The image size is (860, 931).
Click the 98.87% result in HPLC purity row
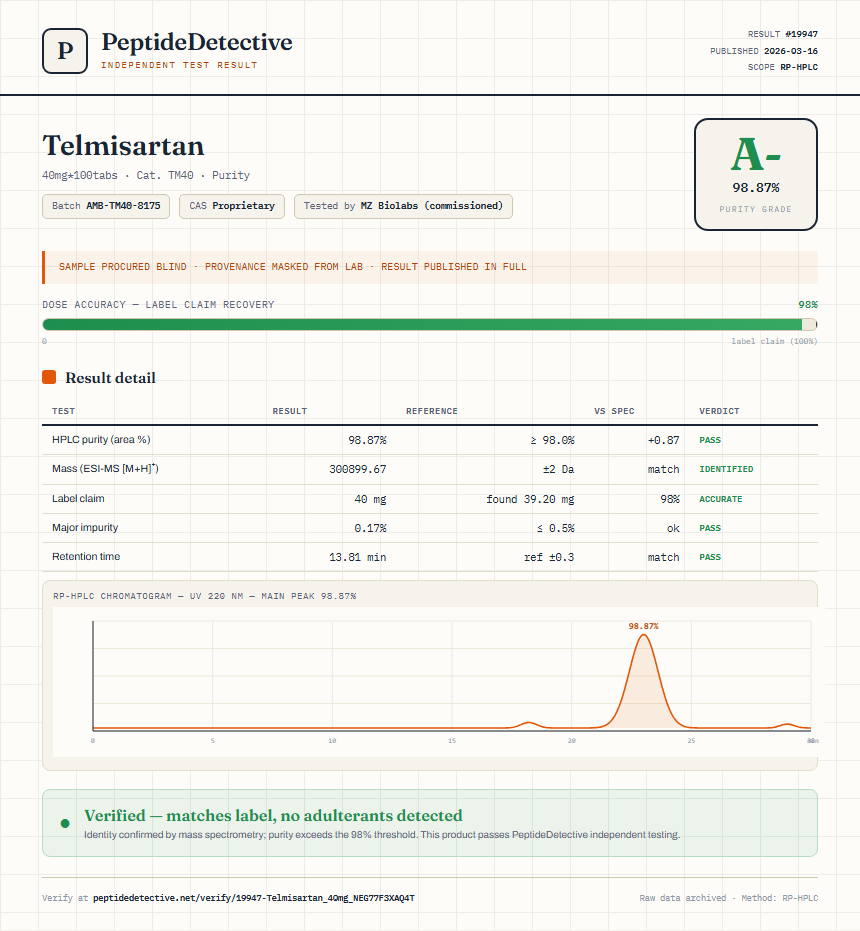click(x=367, y=440)
